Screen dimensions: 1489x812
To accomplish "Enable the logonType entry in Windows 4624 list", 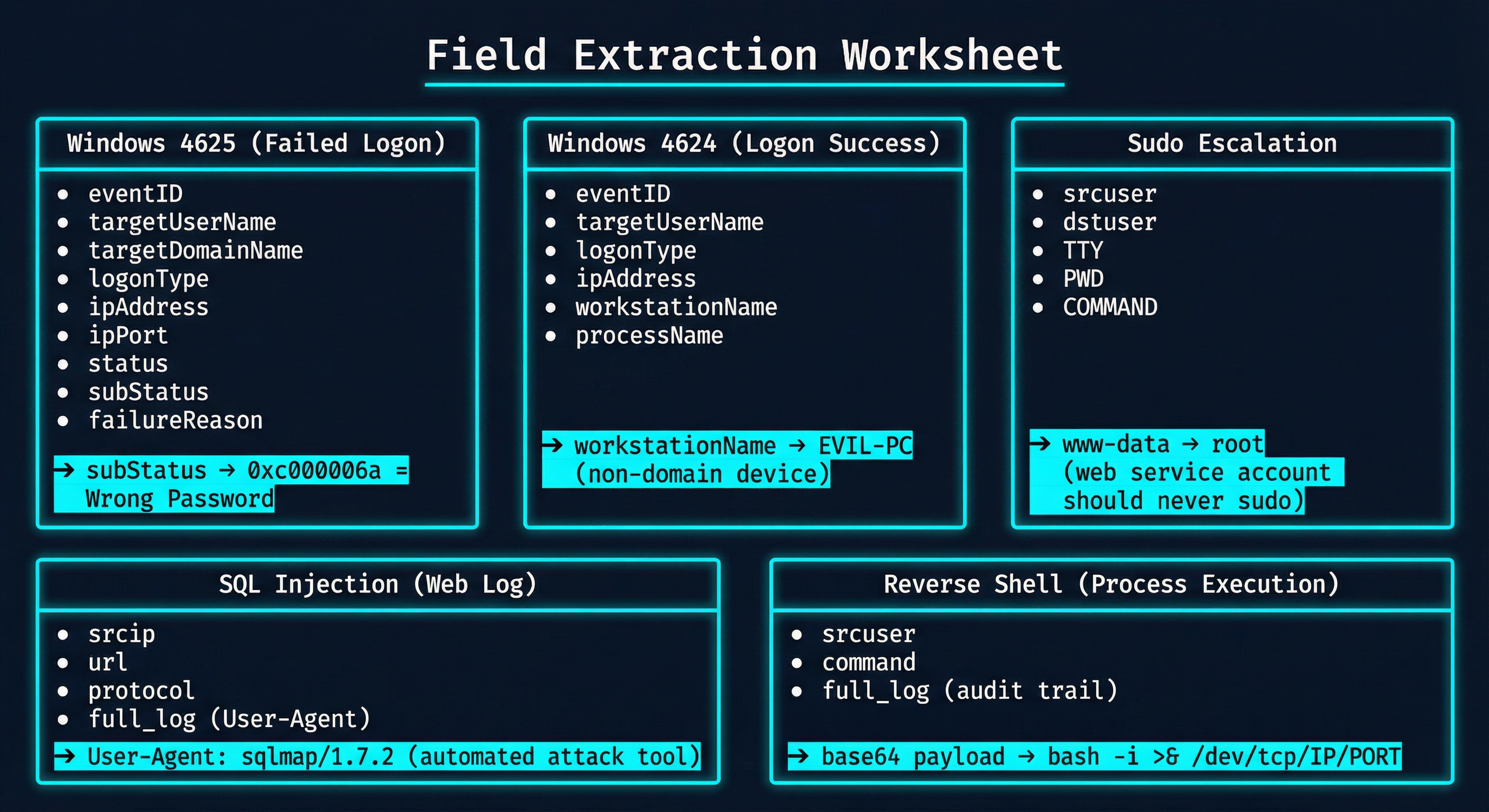I will 636,250.
